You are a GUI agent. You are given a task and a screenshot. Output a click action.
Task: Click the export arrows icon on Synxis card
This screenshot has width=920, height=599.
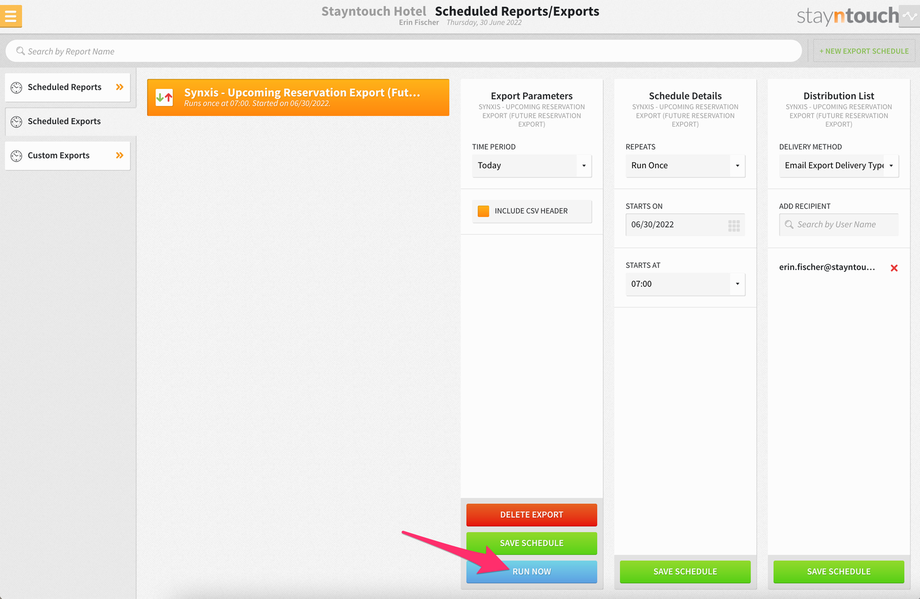[x=164, y=97]
